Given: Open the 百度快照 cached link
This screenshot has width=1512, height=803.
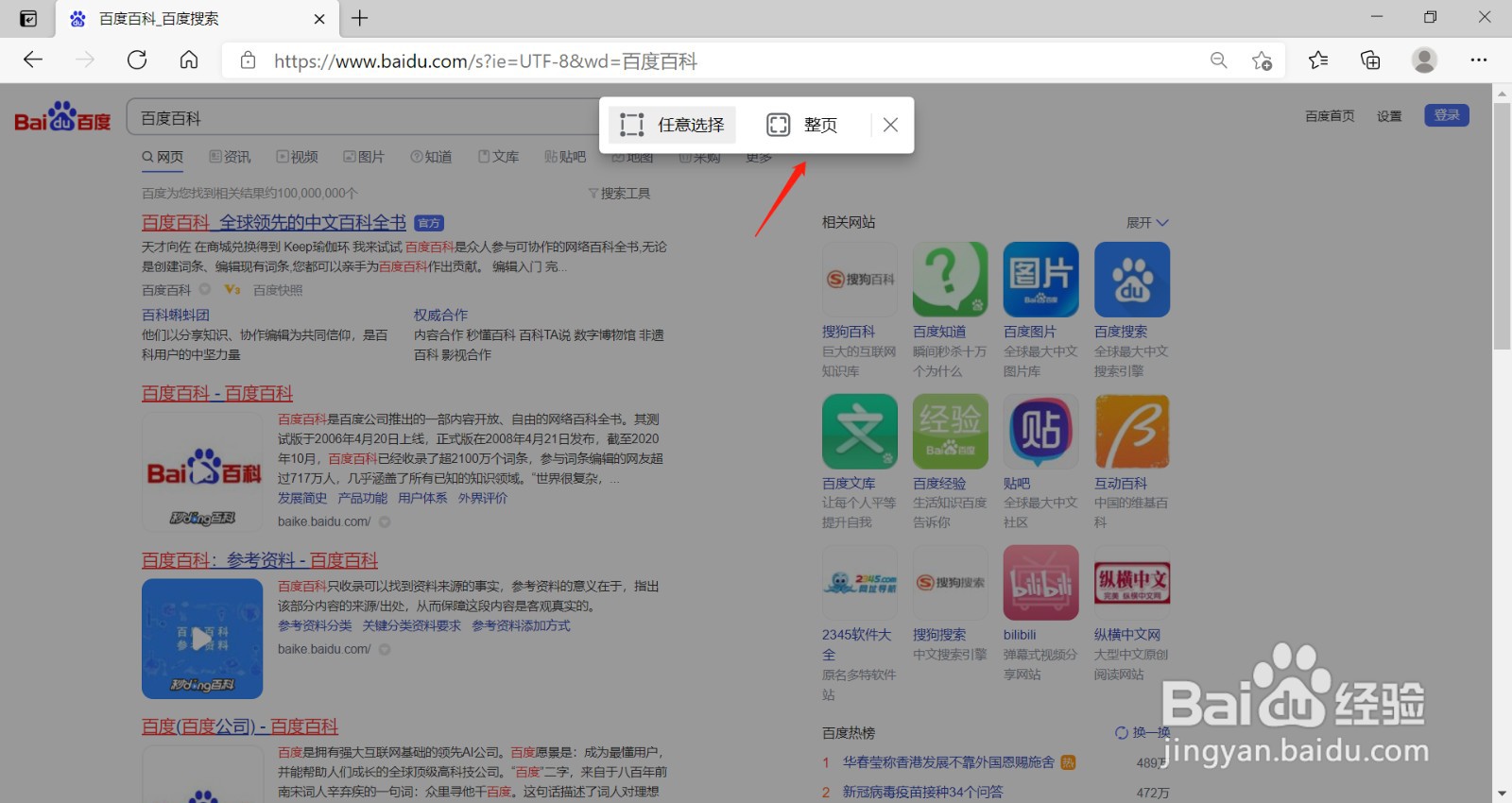Looking at the screenshot, I should click(x=278, y=290).
